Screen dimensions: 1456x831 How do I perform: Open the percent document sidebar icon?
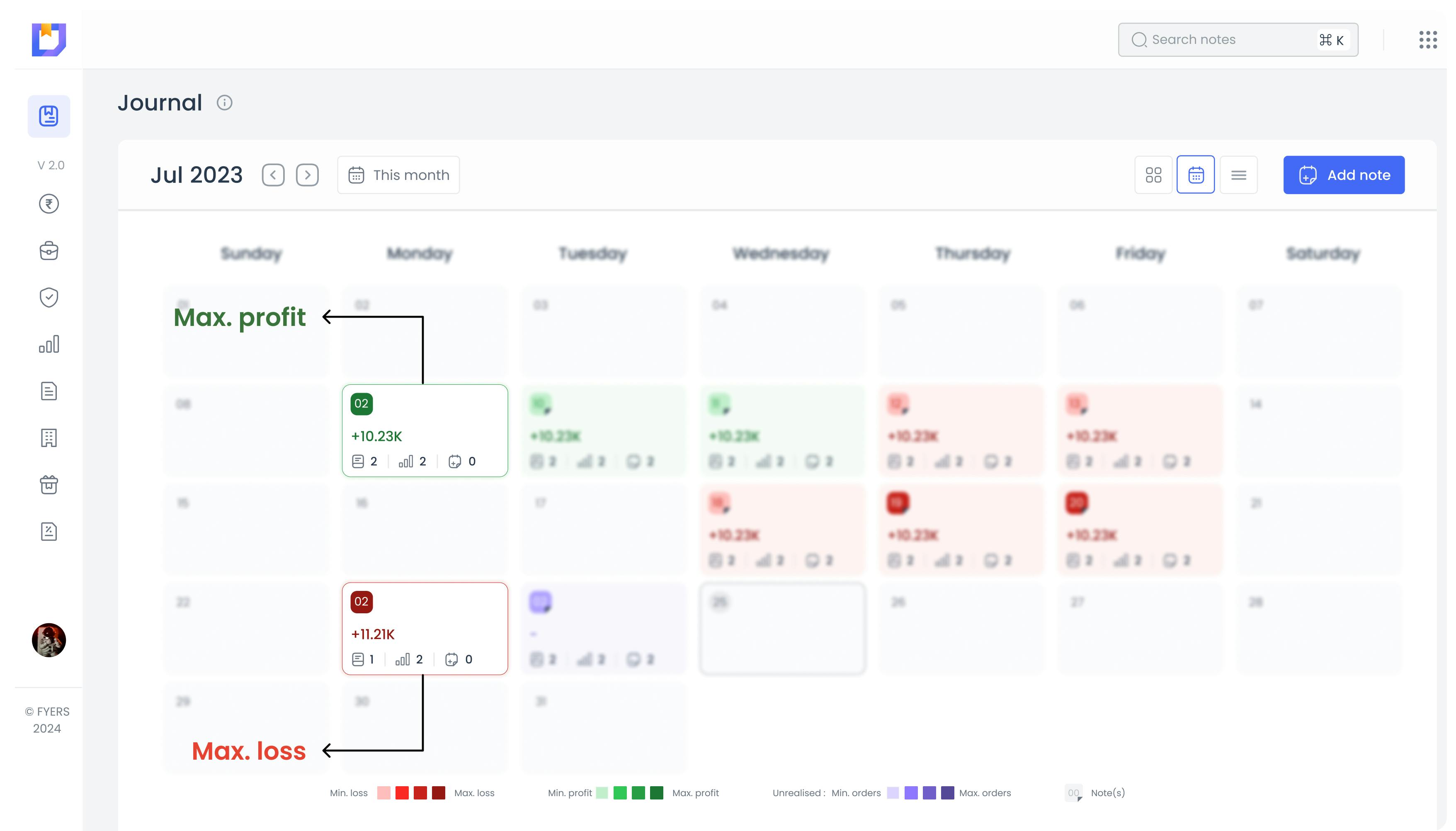tap(49, 531)
